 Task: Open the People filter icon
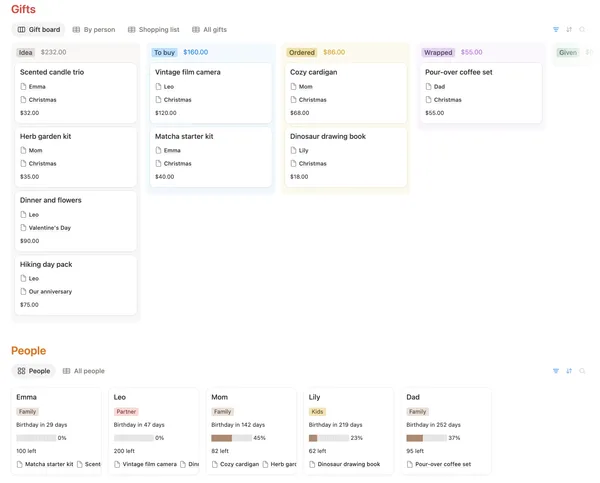pos(556,371)
